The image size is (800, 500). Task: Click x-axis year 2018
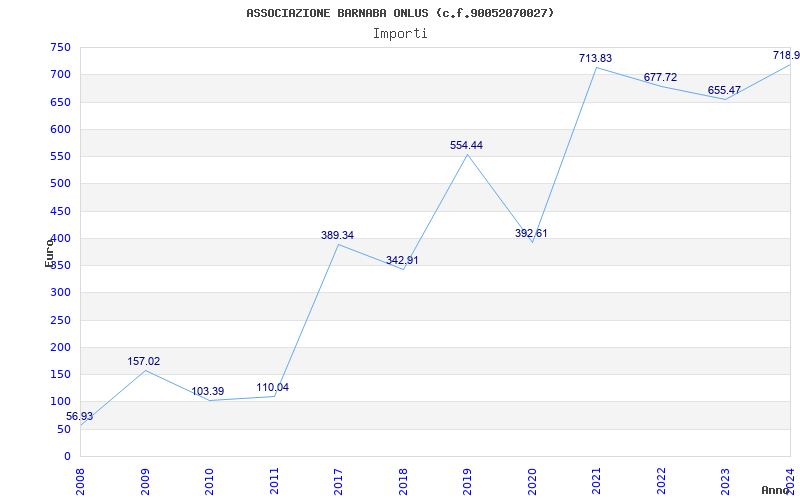click(404, 482)
